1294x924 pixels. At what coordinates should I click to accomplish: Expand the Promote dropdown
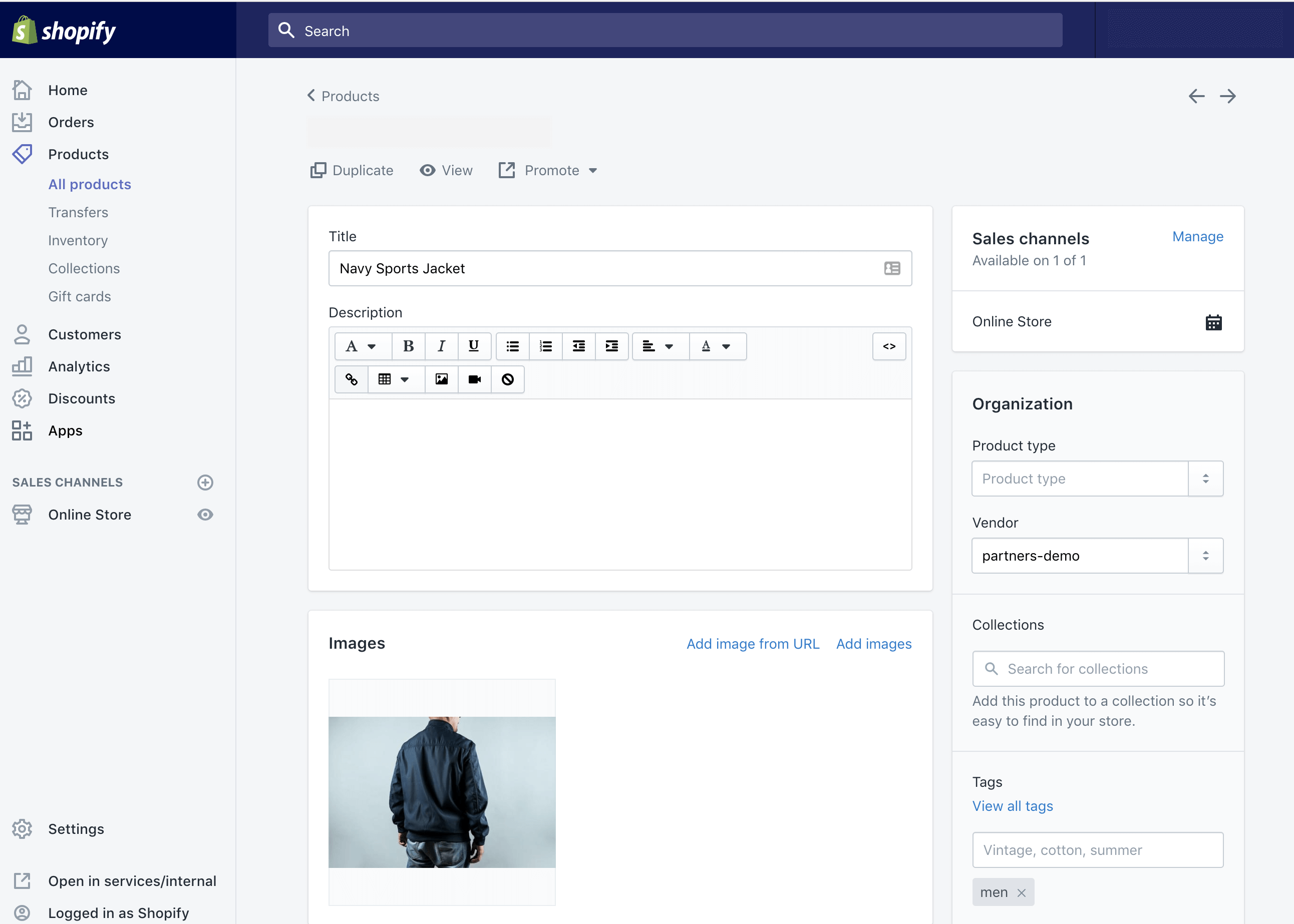(548, 170)
